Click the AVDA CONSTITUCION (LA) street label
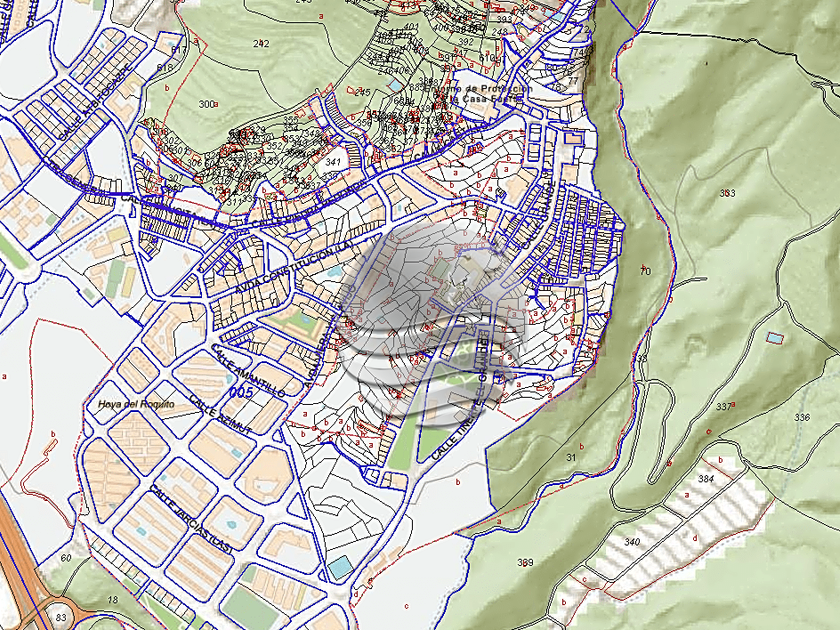The width and height of the screenshot is (840, 630). 293,266
